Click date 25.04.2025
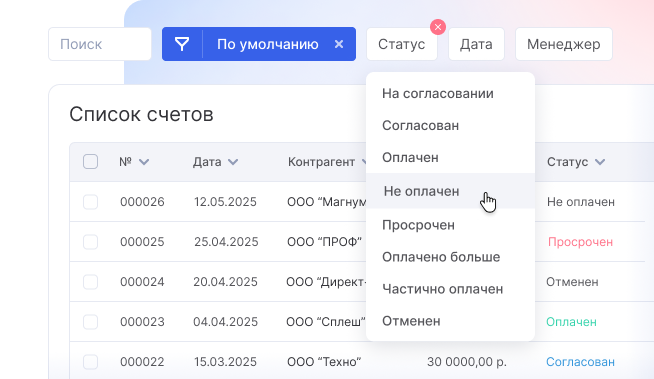Image resolution: width=654 pixels, height=379 pixels. (x=226, y=242)
